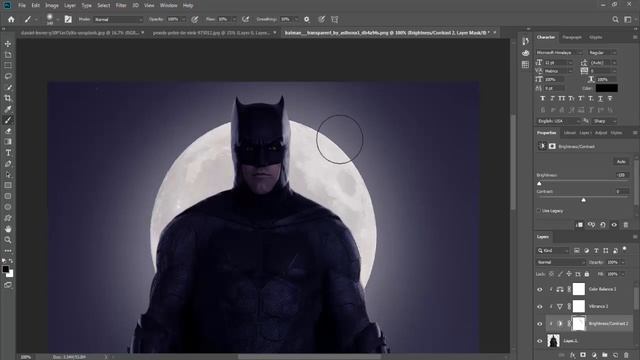Open the brush Opacity dropdown arrow

point(183,19)
